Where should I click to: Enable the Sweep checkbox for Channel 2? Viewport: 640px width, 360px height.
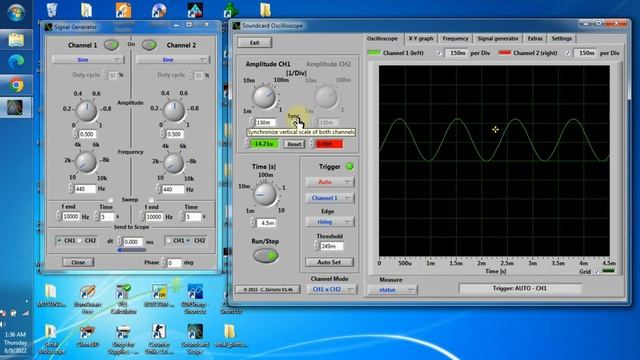[151, 200]
